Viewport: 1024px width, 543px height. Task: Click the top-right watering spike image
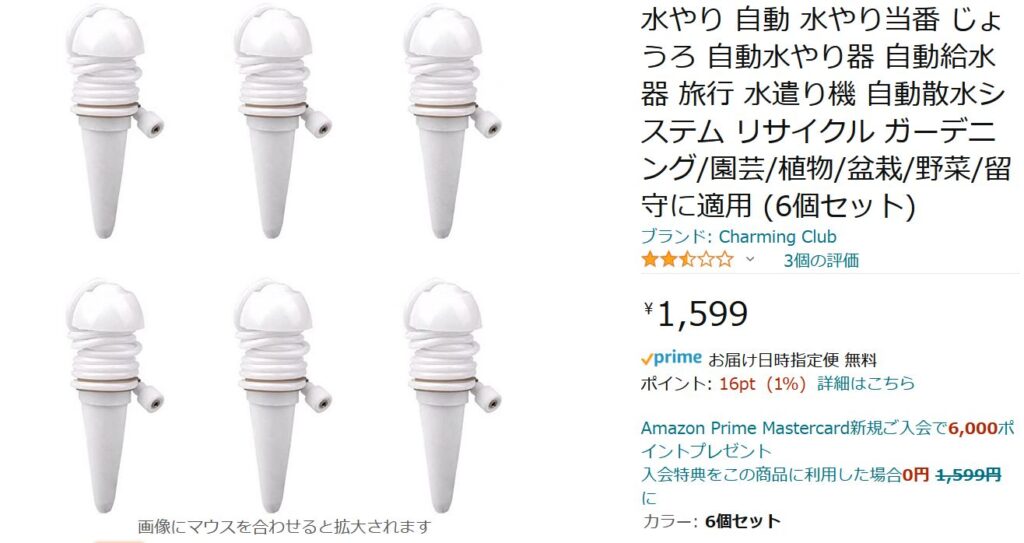[453, 122]
